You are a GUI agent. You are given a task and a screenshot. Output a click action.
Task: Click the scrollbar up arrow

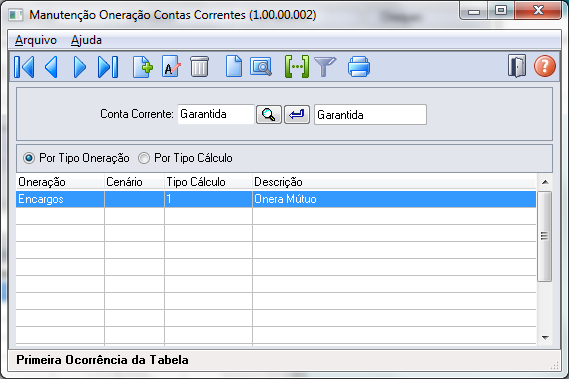(x=545, y=182)
